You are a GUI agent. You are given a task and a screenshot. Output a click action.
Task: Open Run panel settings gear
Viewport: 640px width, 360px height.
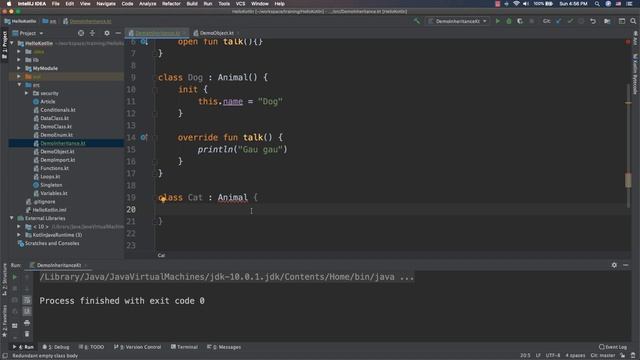pyautogui.click(x=614, y=265)
